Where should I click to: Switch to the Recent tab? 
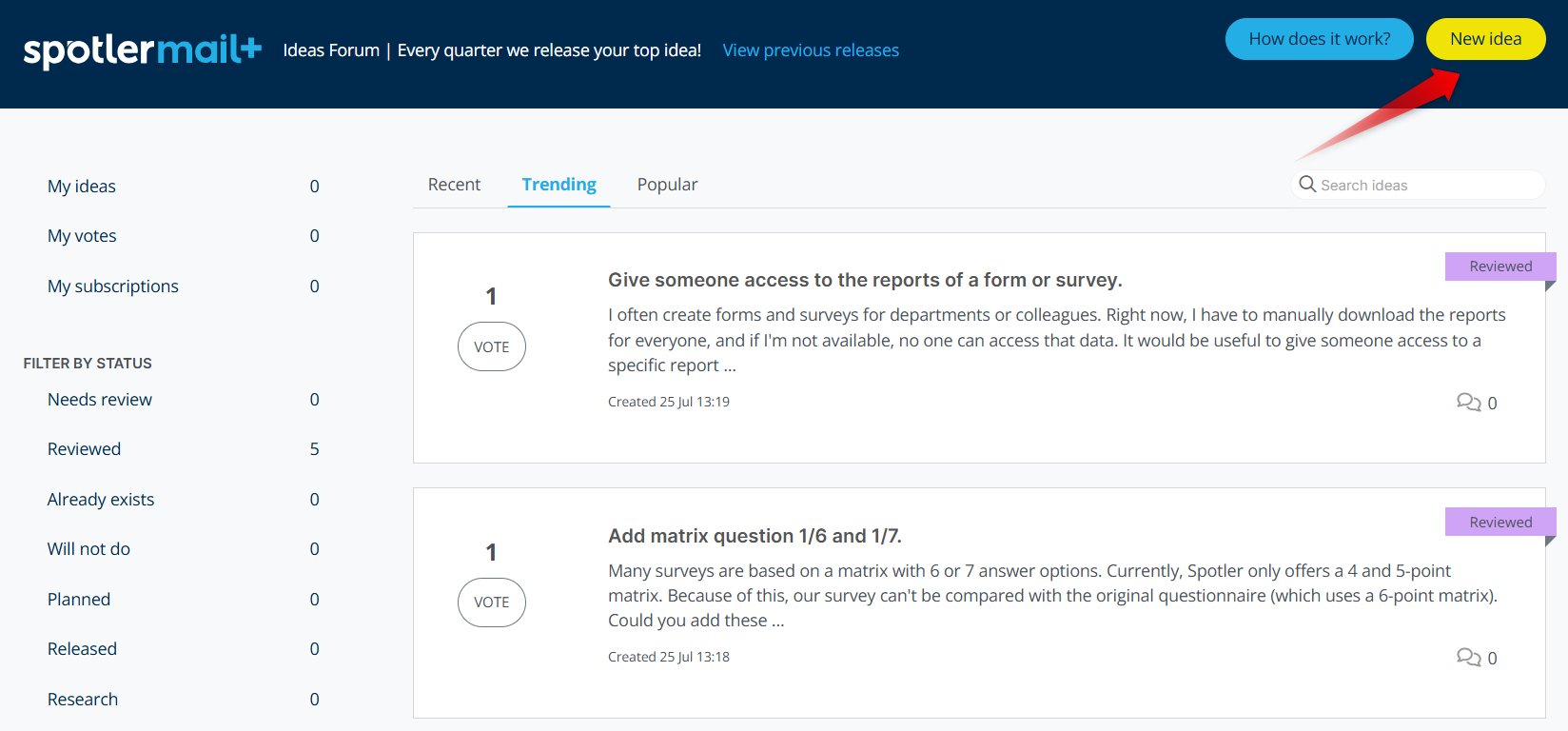(454, 185)
